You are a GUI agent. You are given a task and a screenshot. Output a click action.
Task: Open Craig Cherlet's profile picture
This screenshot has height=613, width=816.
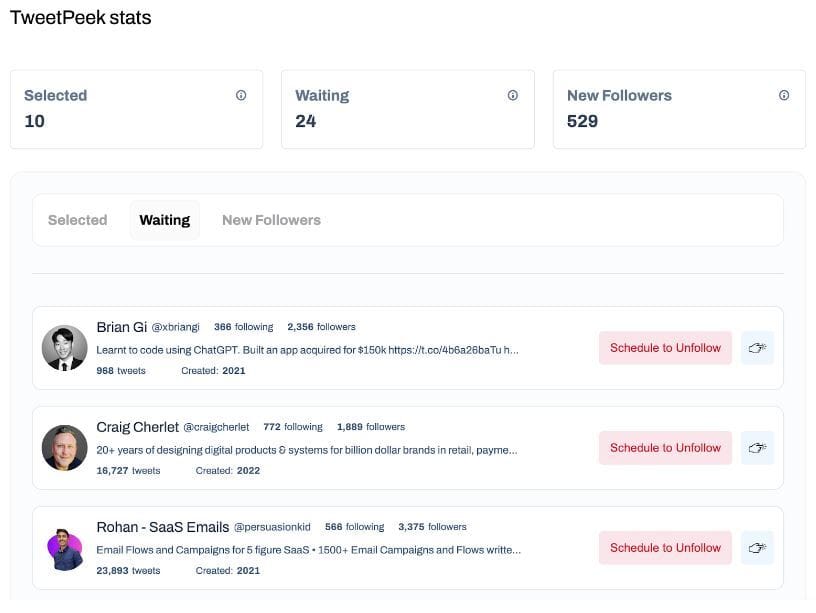click(64, 448)
